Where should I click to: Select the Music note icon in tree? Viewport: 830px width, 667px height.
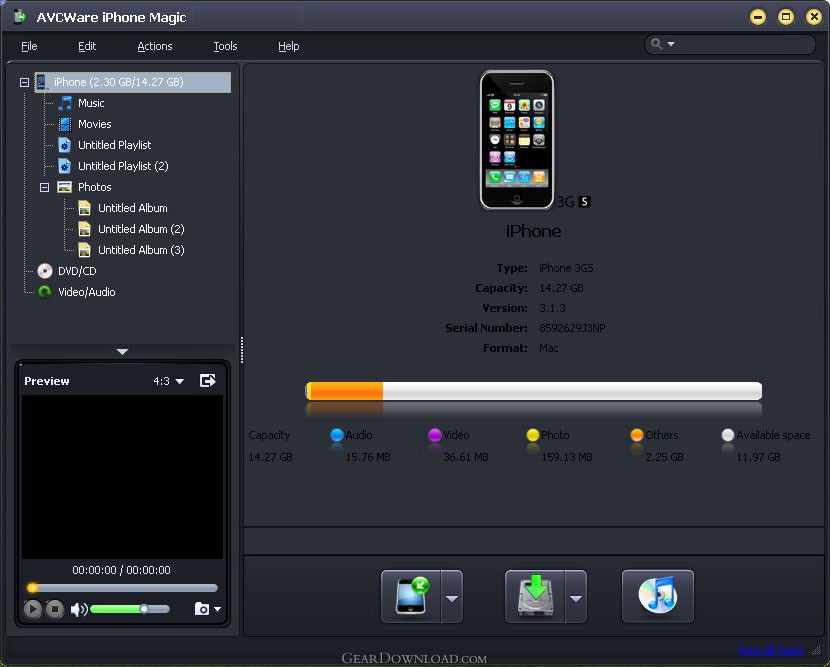click(x=65, y=103)
